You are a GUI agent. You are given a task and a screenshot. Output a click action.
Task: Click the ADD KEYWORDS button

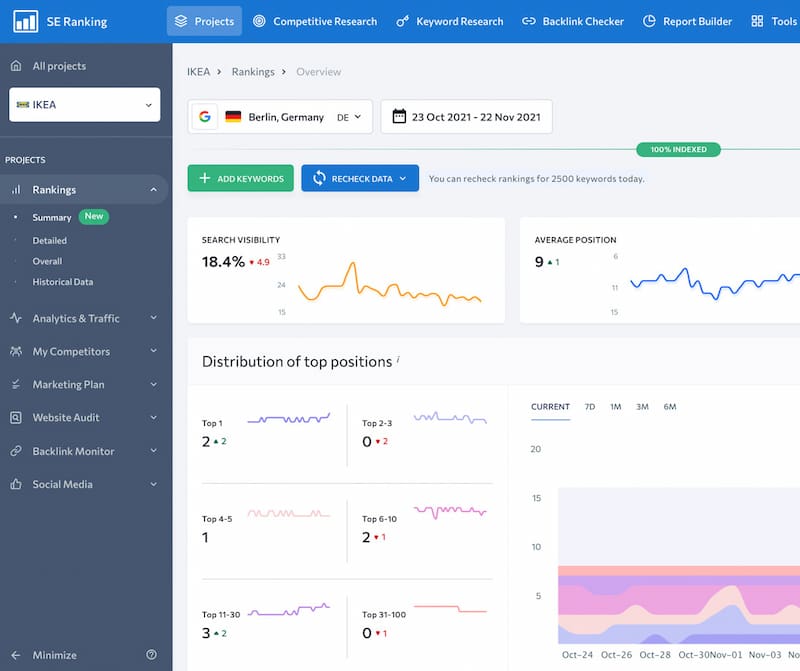pos(240,178)
